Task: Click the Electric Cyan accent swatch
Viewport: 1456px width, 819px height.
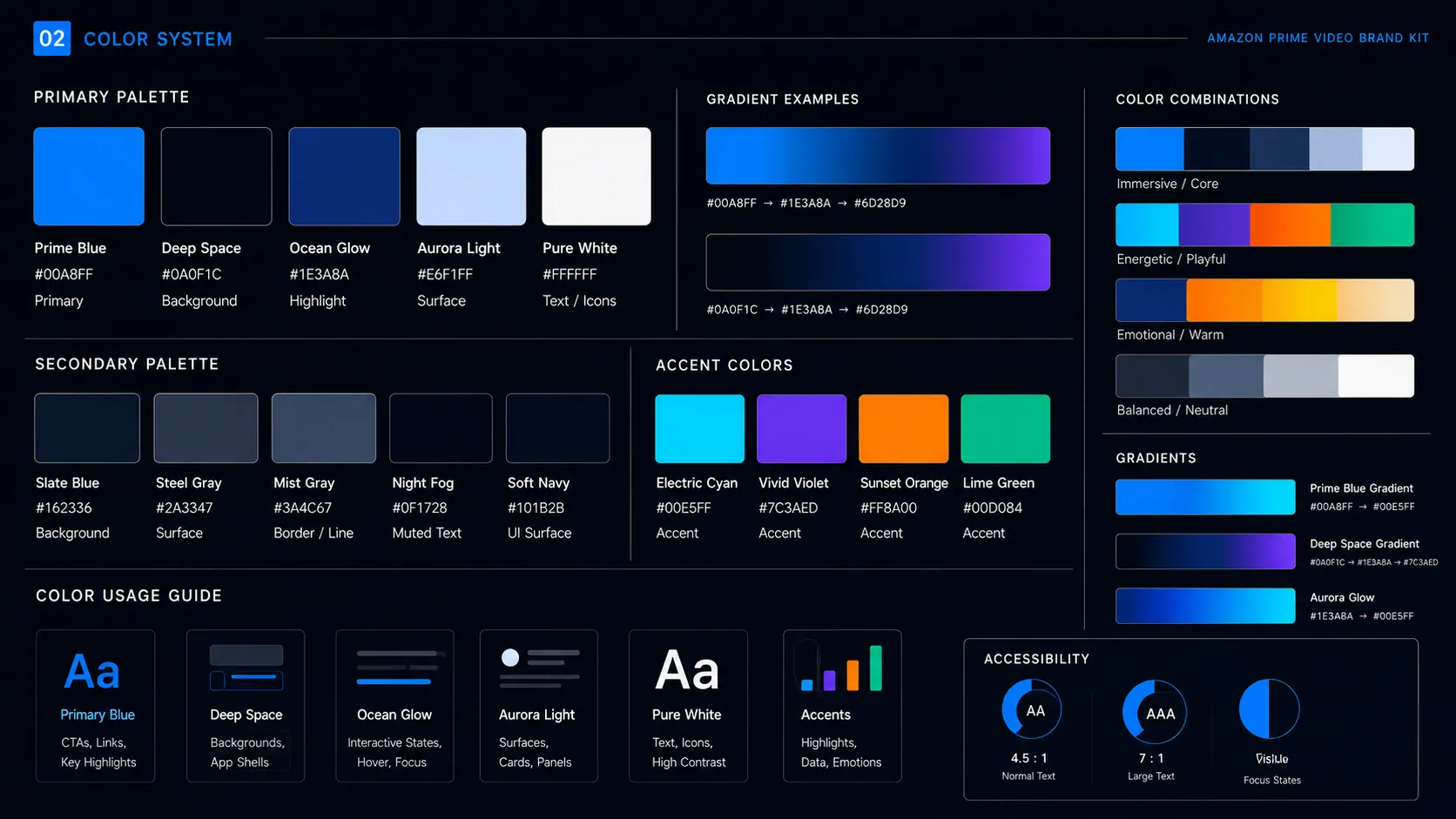Action: (x=699, y=428)
